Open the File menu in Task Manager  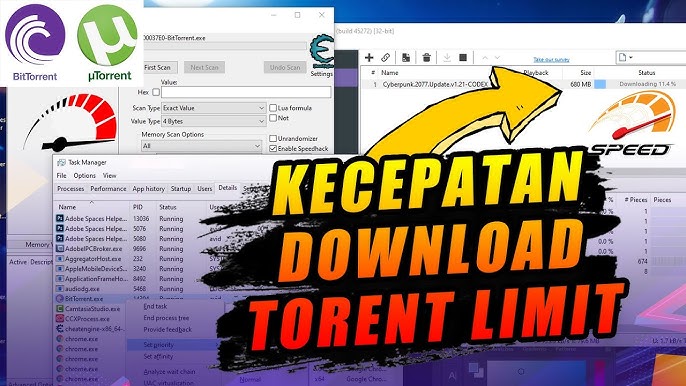[x=62, y=175]
